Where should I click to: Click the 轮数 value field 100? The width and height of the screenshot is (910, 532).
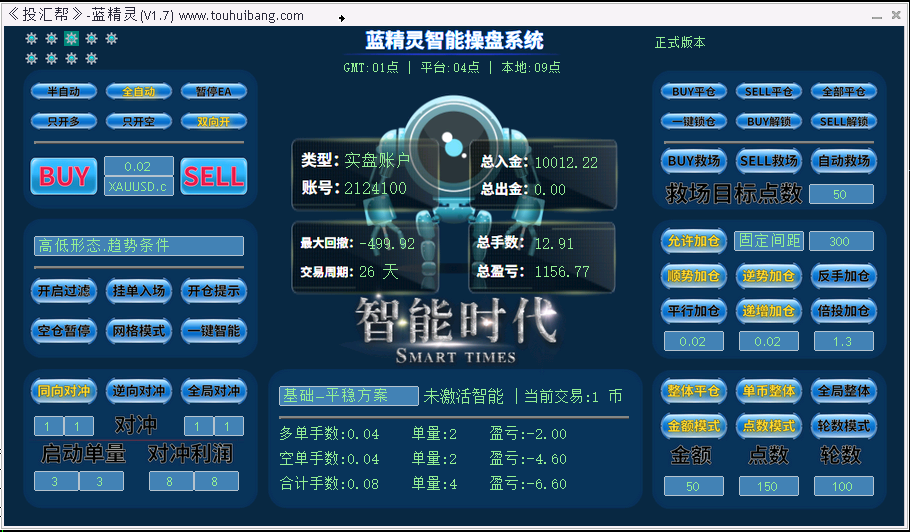[843, 486]
